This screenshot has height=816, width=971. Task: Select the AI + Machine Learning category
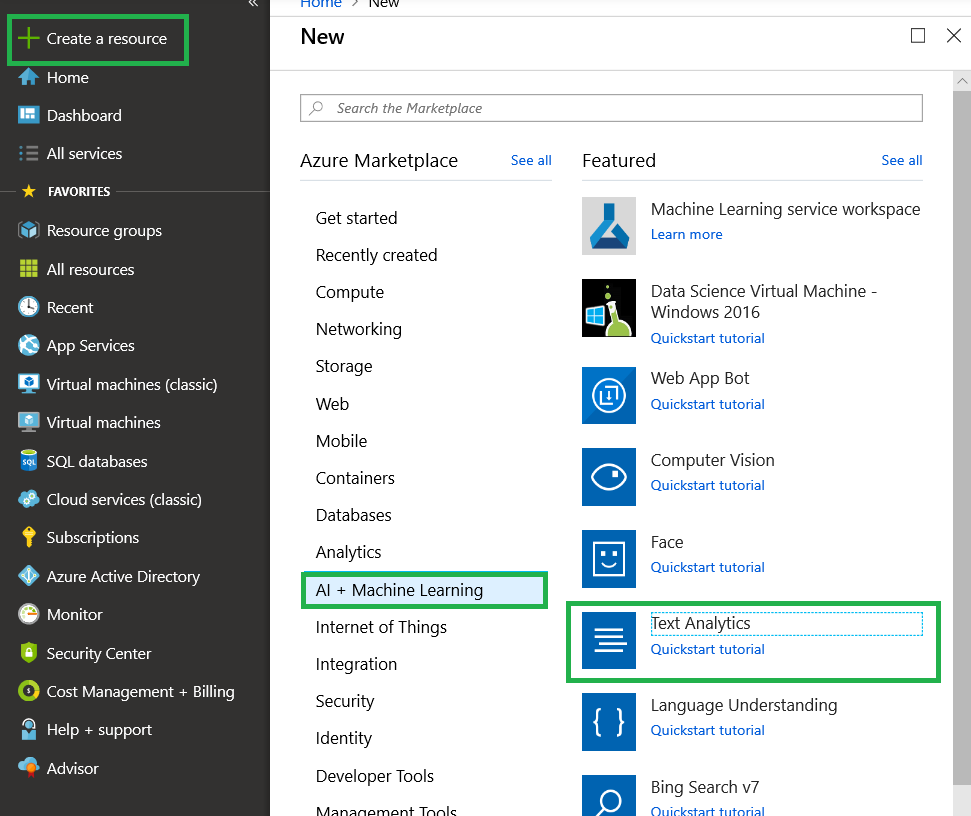tap(425, 590)
